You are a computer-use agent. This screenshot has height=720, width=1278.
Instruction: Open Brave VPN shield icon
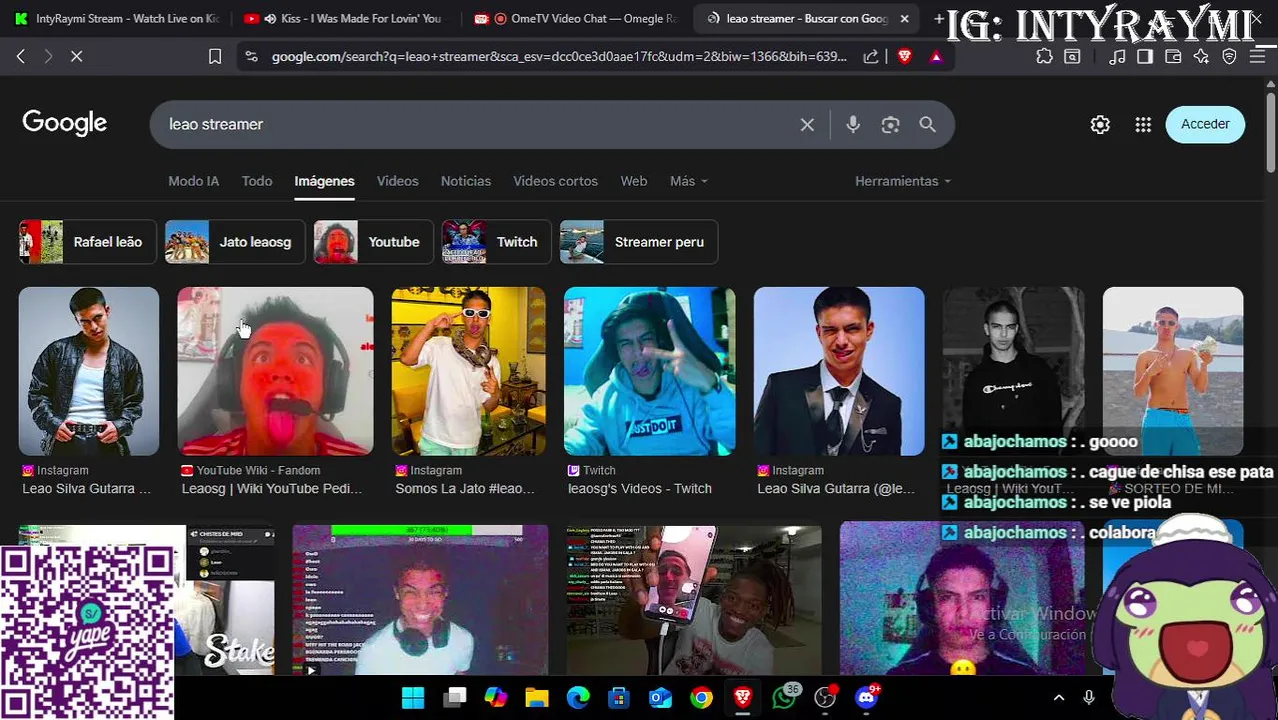click(1229, 57)
